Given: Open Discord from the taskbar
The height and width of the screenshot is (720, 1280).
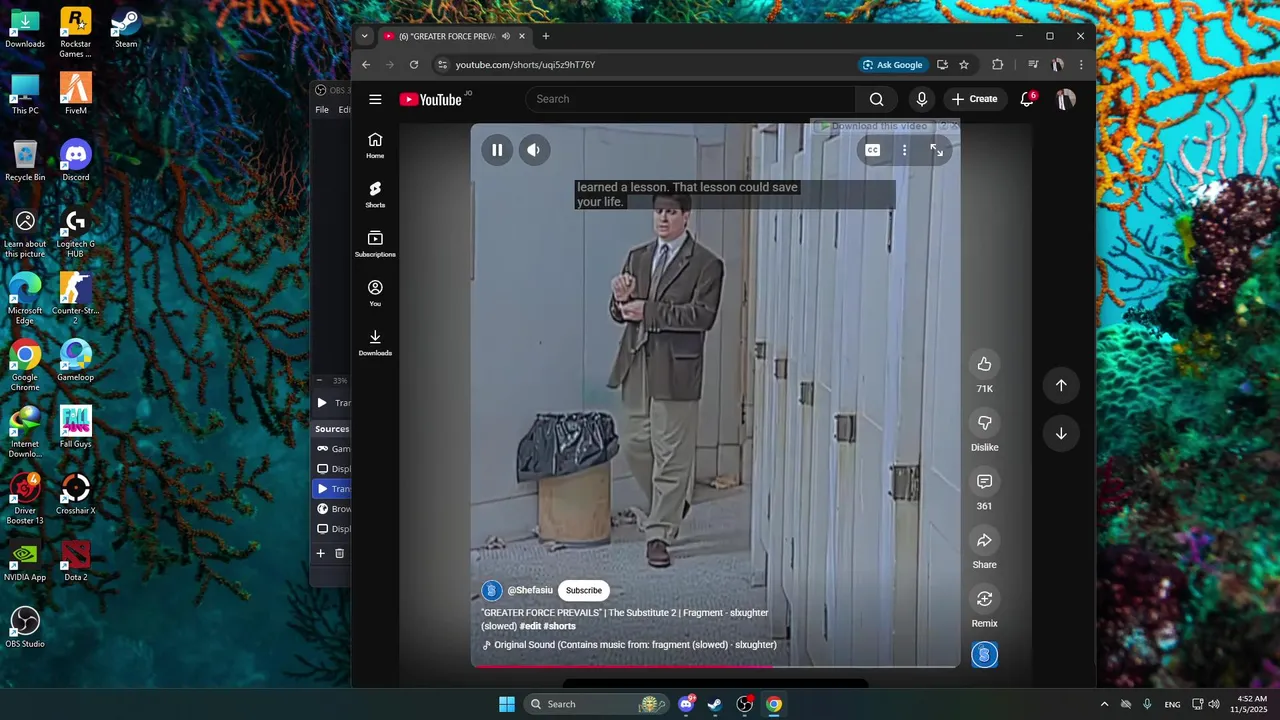Looking at the screenshot, I should [x=686, y=704].
